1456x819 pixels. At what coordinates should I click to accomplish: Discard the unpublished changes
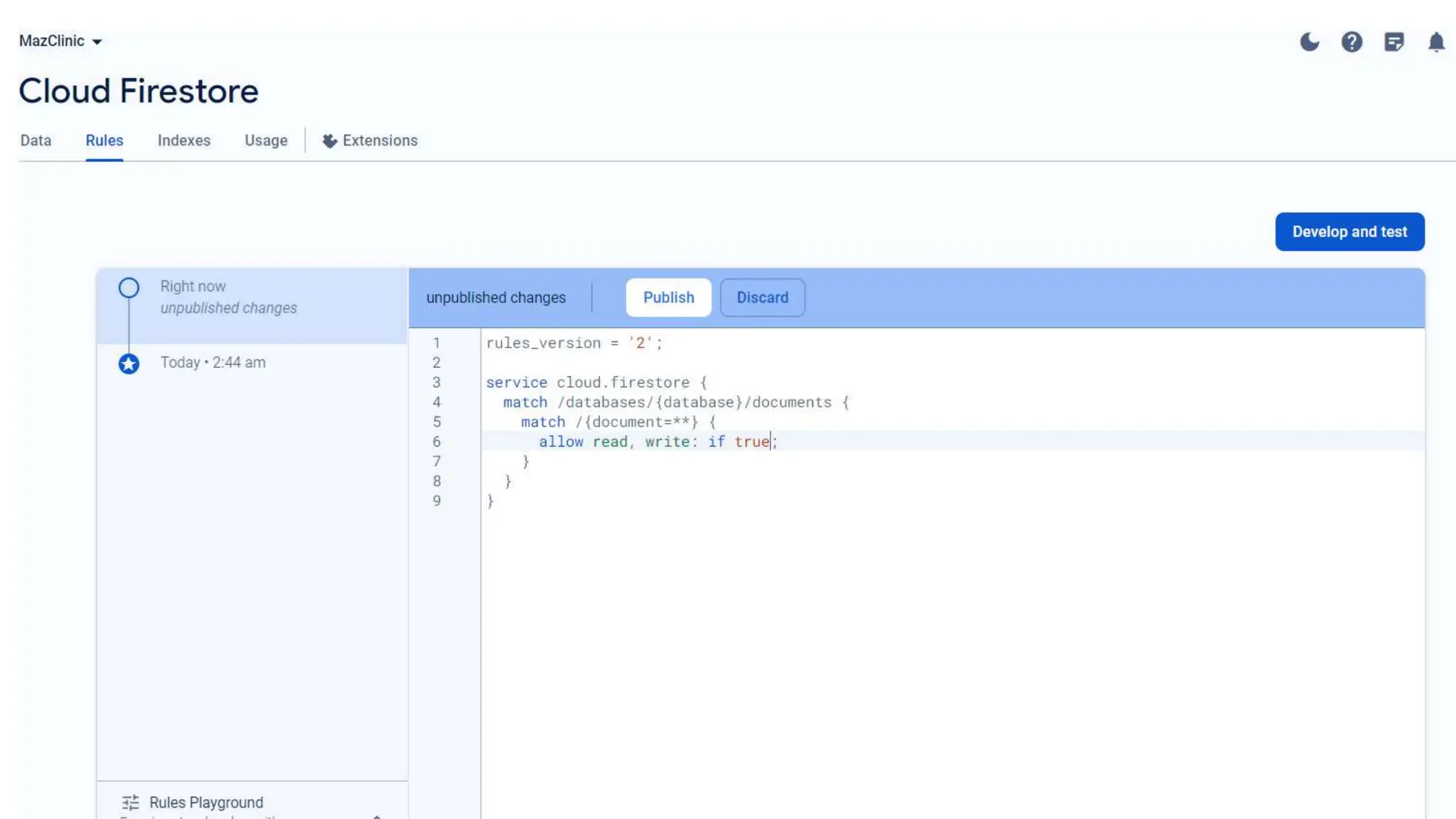click(x=762, y=298)
